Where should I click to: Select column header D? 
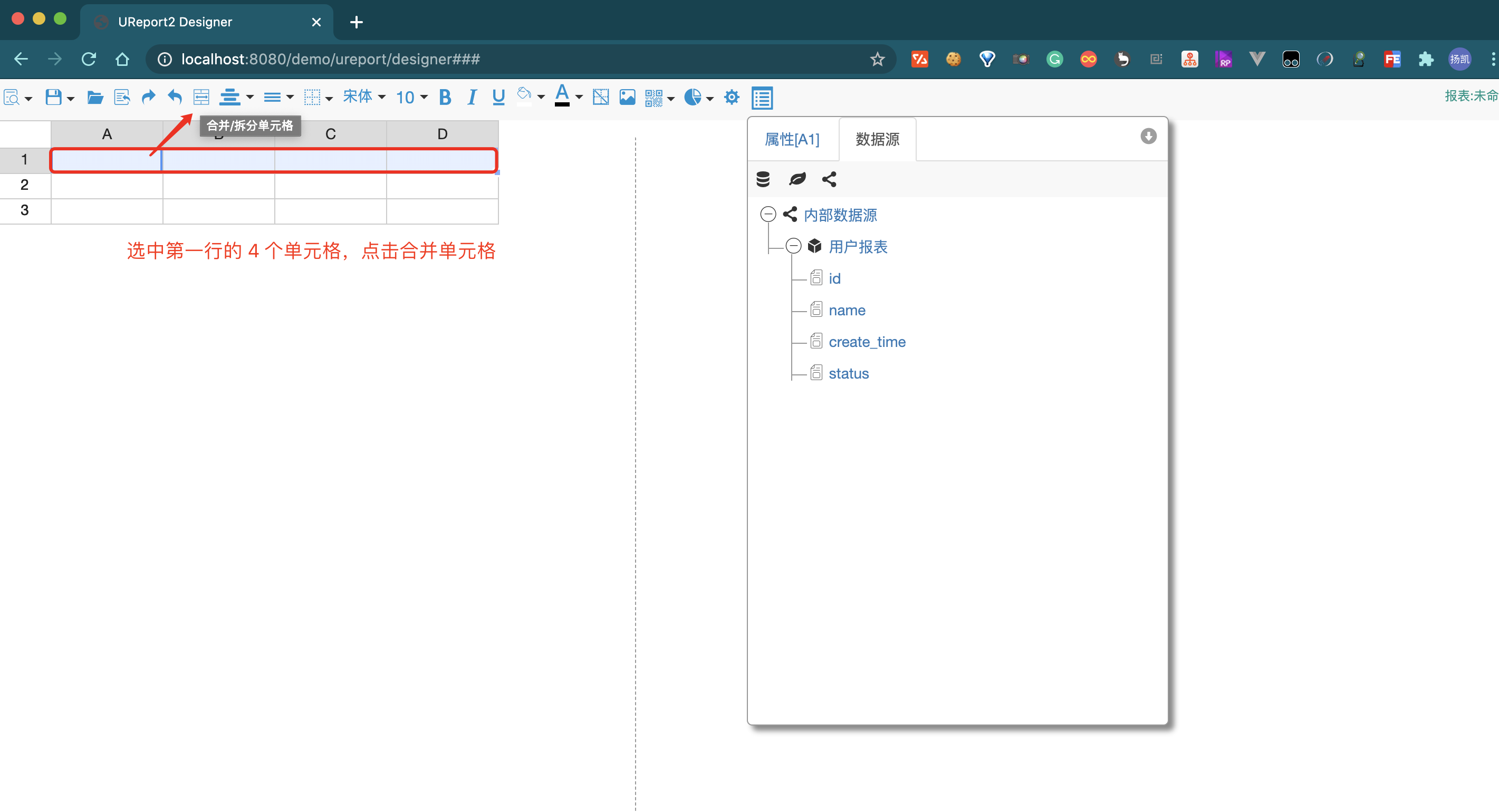point(442,134)
